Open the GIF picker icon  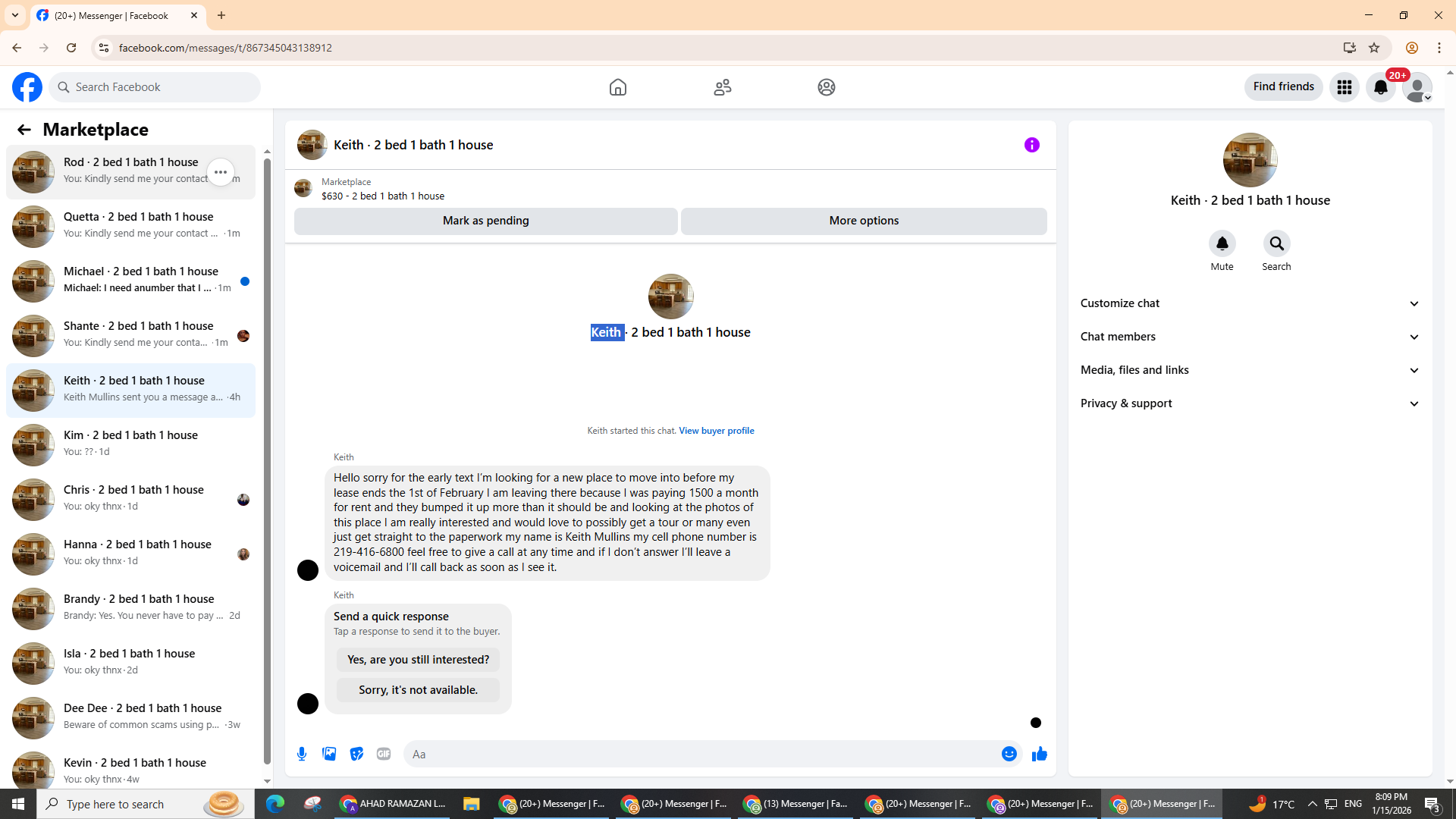tap(384, 754)
